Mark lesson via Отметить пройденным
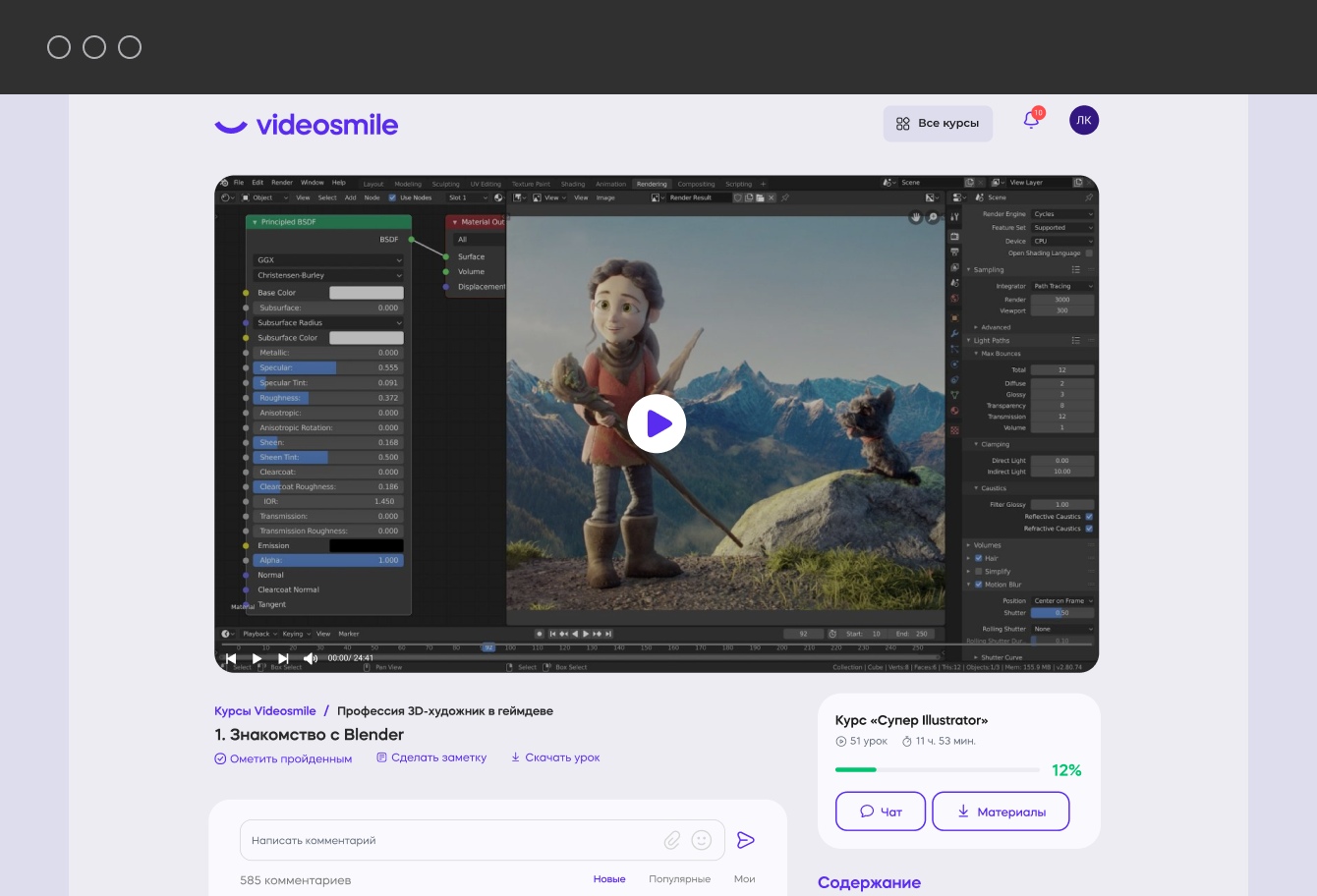1317x896 pixels. pos(283,758)
